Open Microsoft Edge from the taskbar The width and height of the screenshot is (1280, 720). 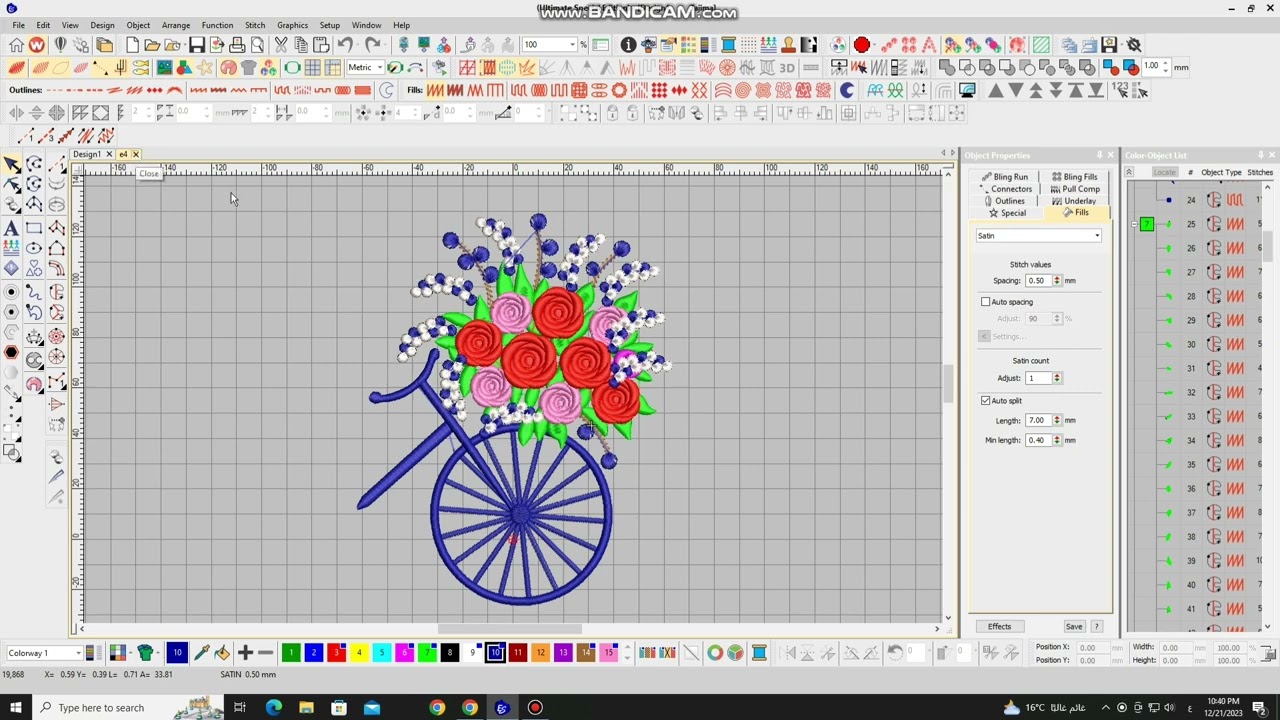tap(274, 708)
